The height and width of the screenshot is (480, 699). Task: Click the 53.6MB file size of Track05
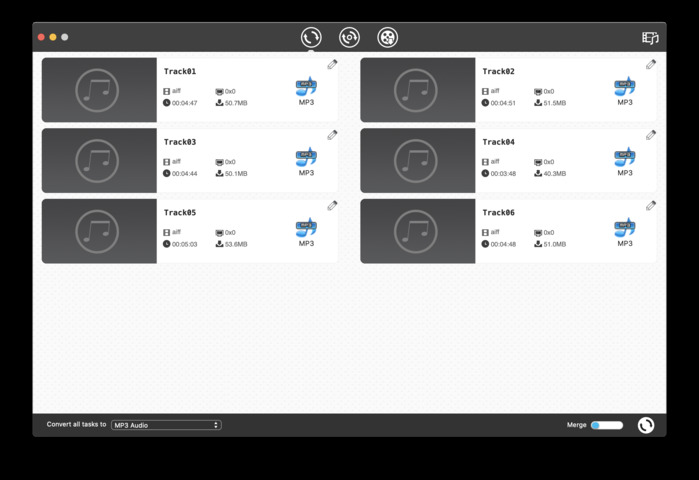pyautogui.click(x=236, y=244)
